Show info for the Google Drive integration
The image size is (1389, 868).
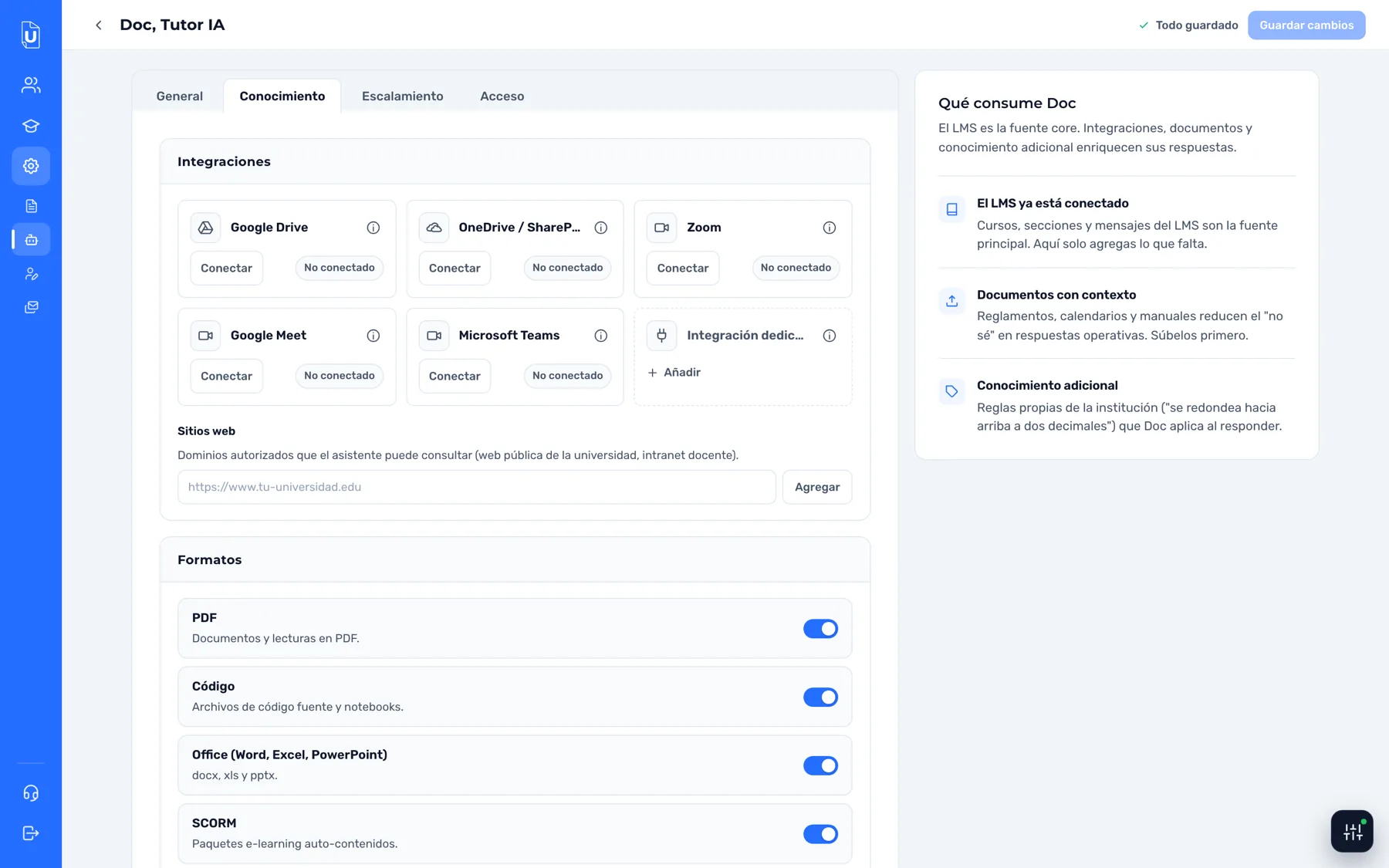[x=373, y=228]
